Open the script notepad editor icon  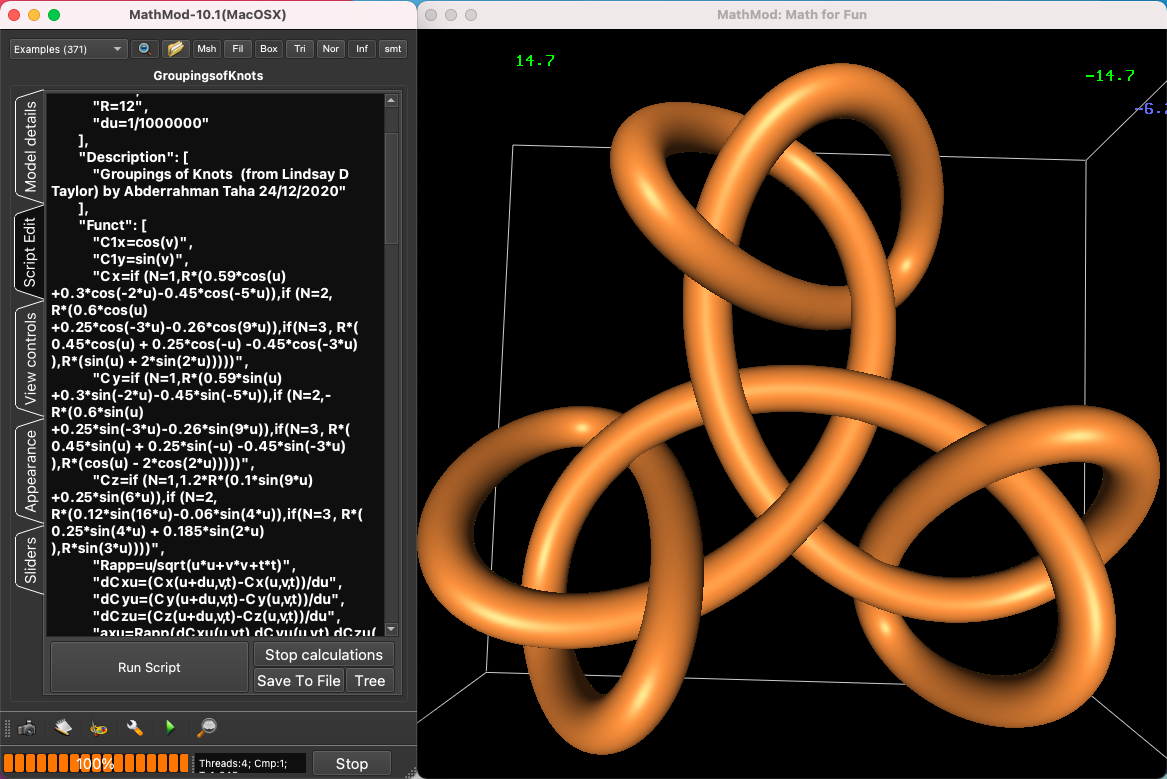click(62, 728)
